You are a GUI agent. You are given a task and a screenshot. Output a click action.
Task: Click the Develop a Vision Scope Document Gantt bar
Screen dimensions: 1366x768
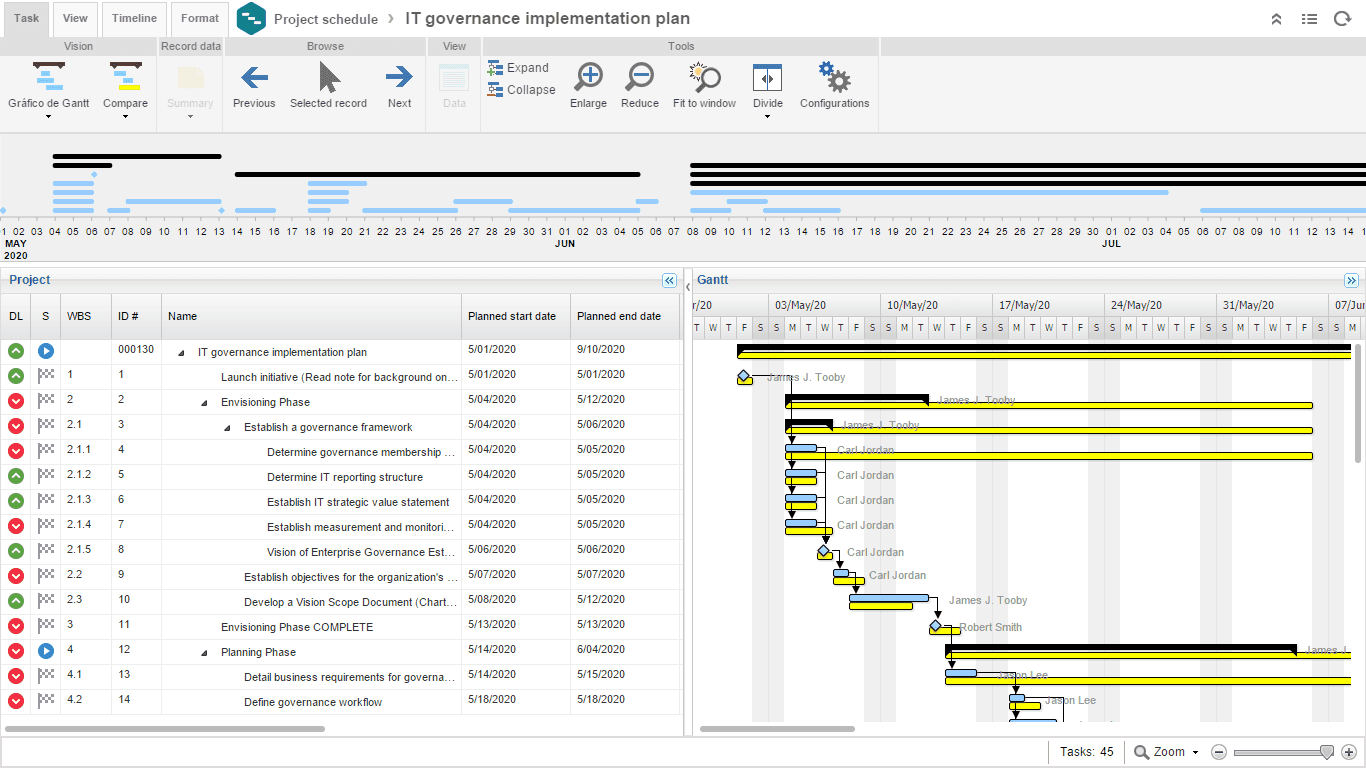(888, 598)
